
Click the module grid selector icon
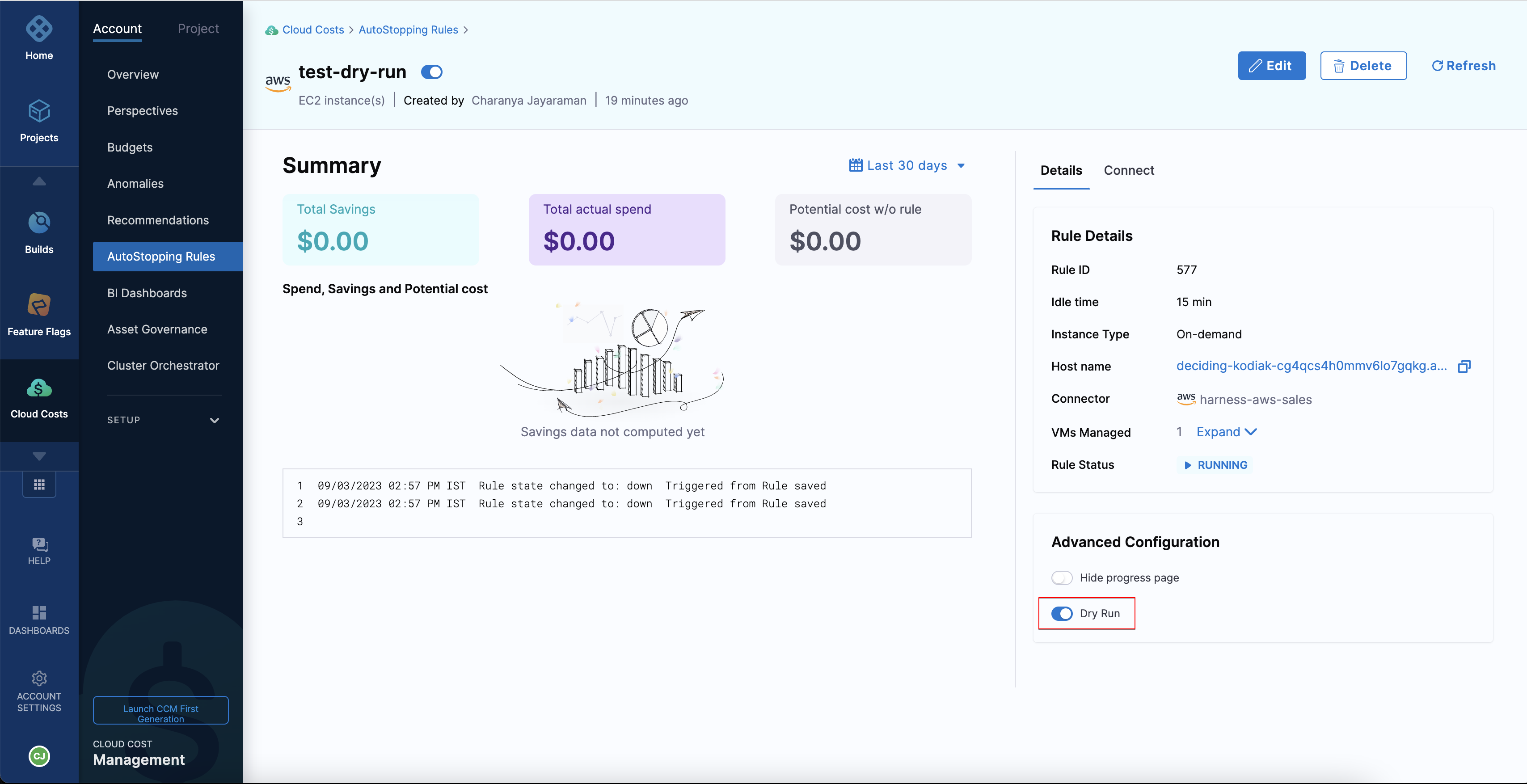pos(39,485)
